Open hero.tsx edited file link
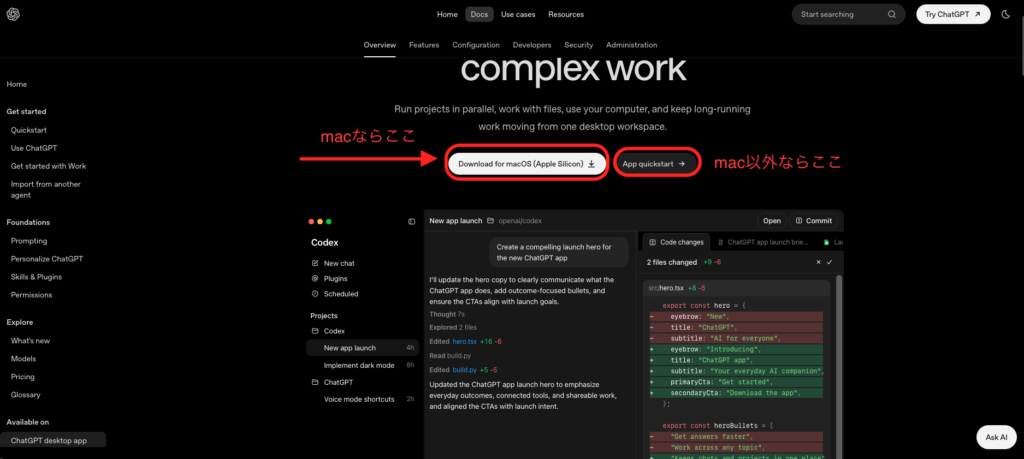The width and height of the screenshot is (1024, 459). (464, 341)
